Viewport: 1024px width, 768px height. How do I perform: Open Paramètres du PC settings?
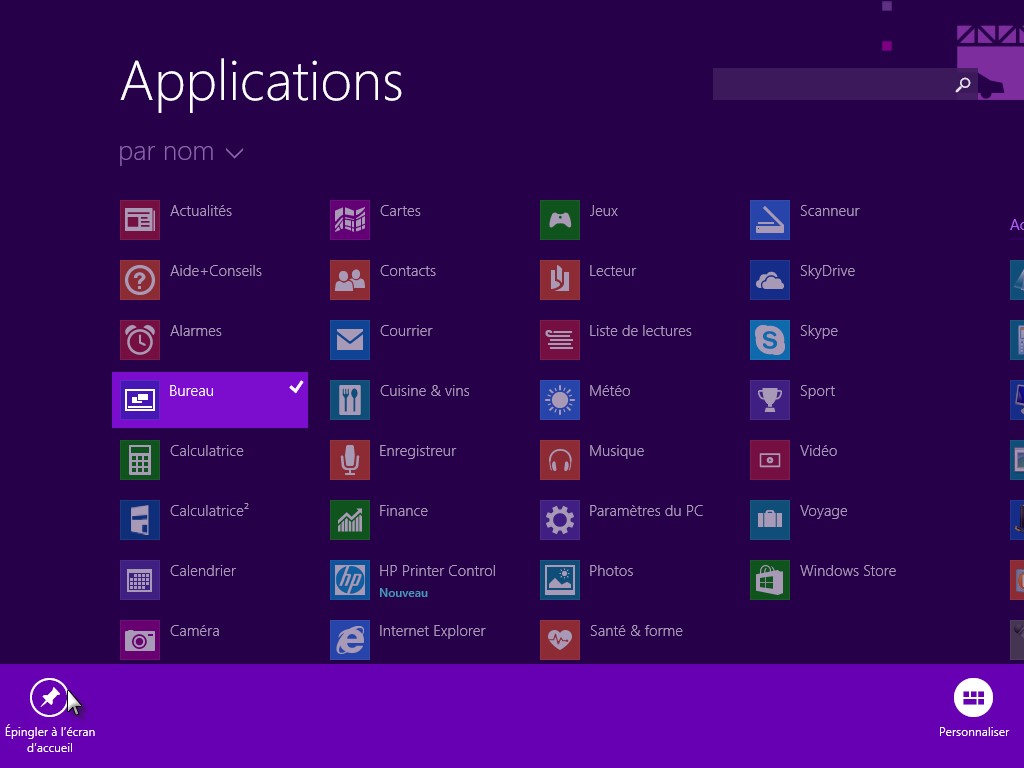[x=645, y=511]
